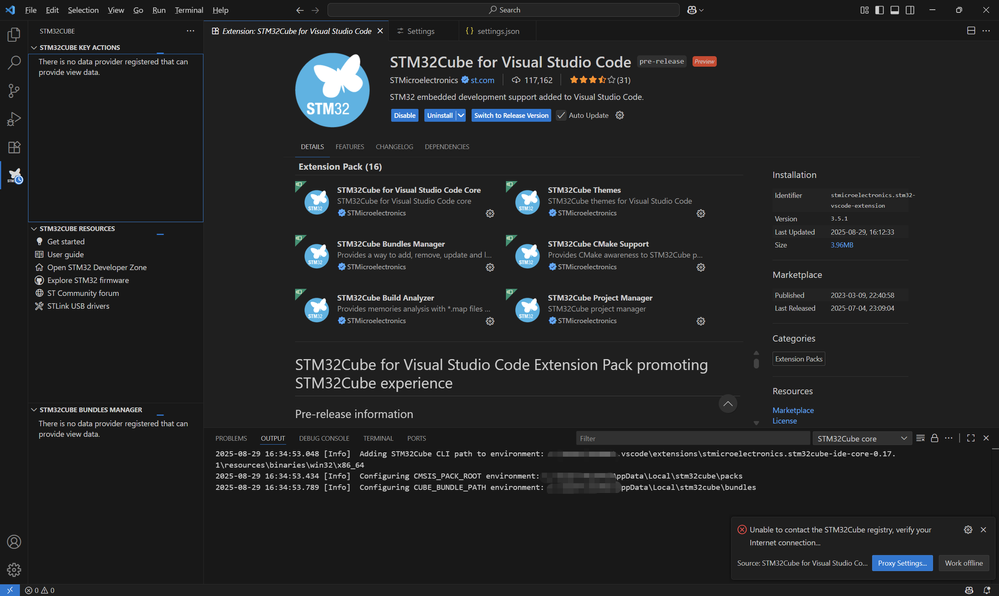The height and width of the screenshot is (596, 999).
Task: Open the Extensions view
Action: point(13,147)
